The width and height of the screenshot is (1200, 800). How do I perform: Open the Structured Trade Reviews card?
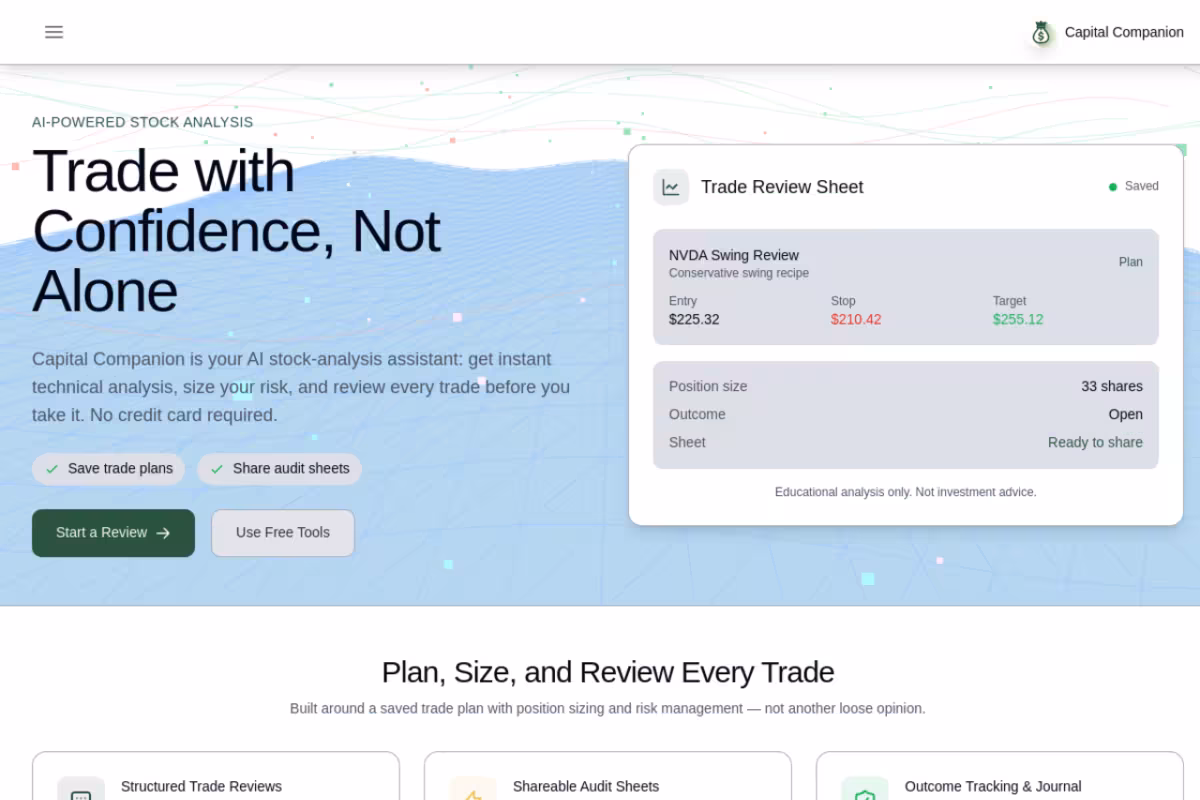coord(216,776)
